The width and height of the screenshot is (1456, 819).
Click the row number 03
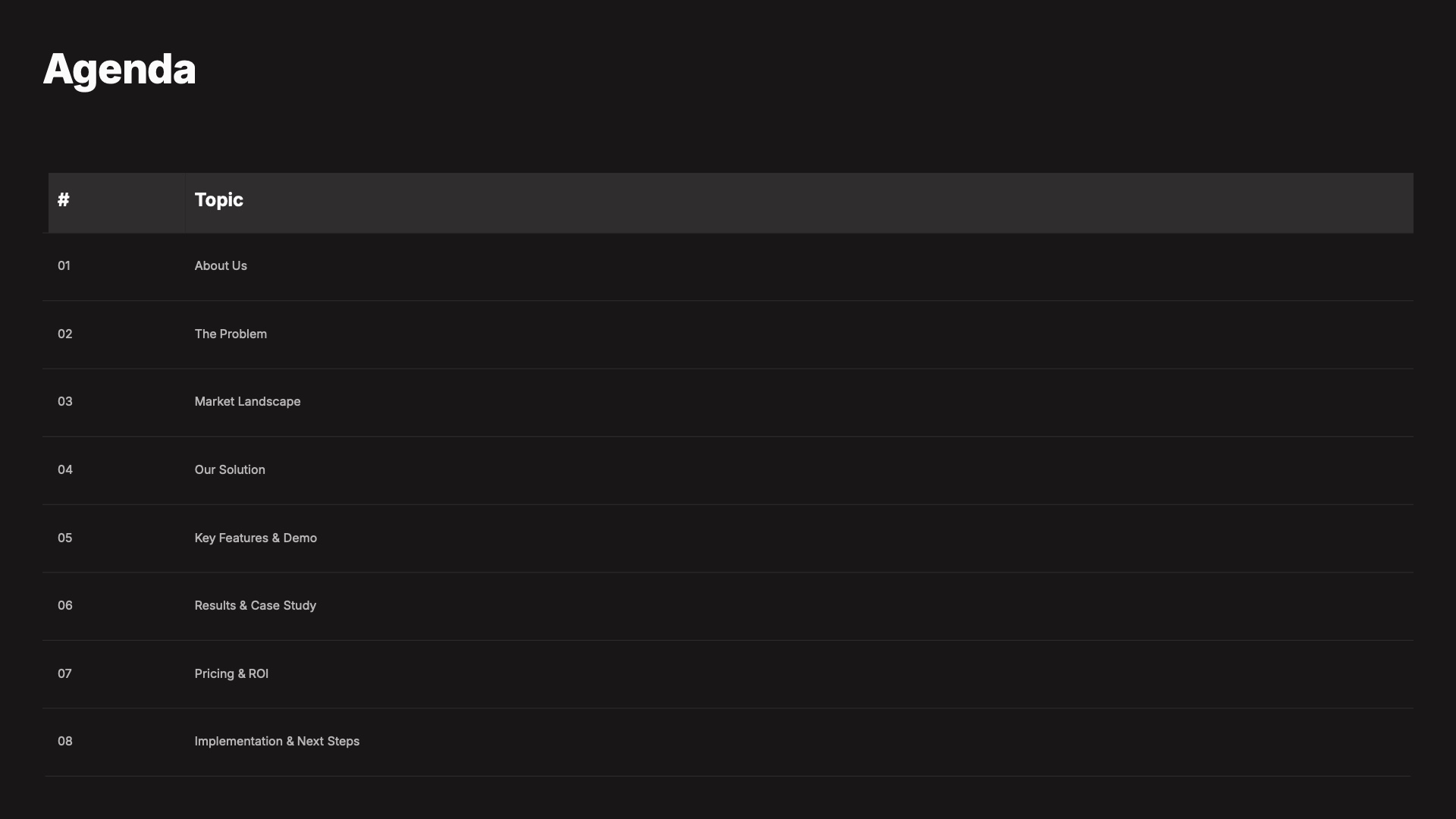click(65, 402)
